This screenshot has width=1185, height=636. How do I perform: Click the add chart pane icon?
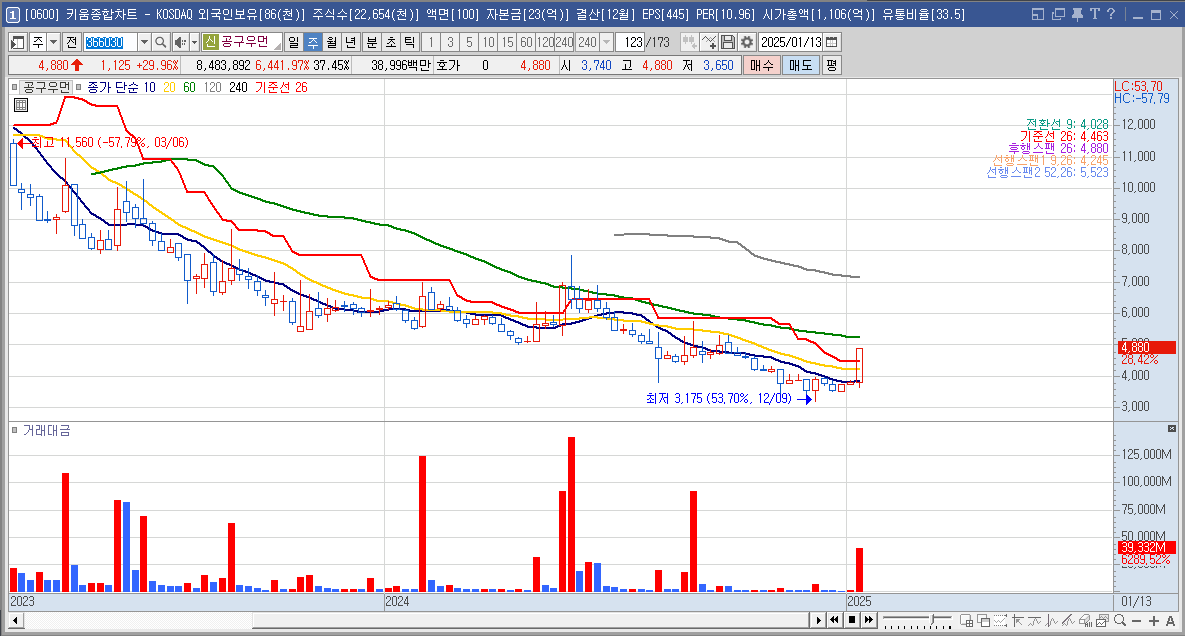(x=967, y=621)
